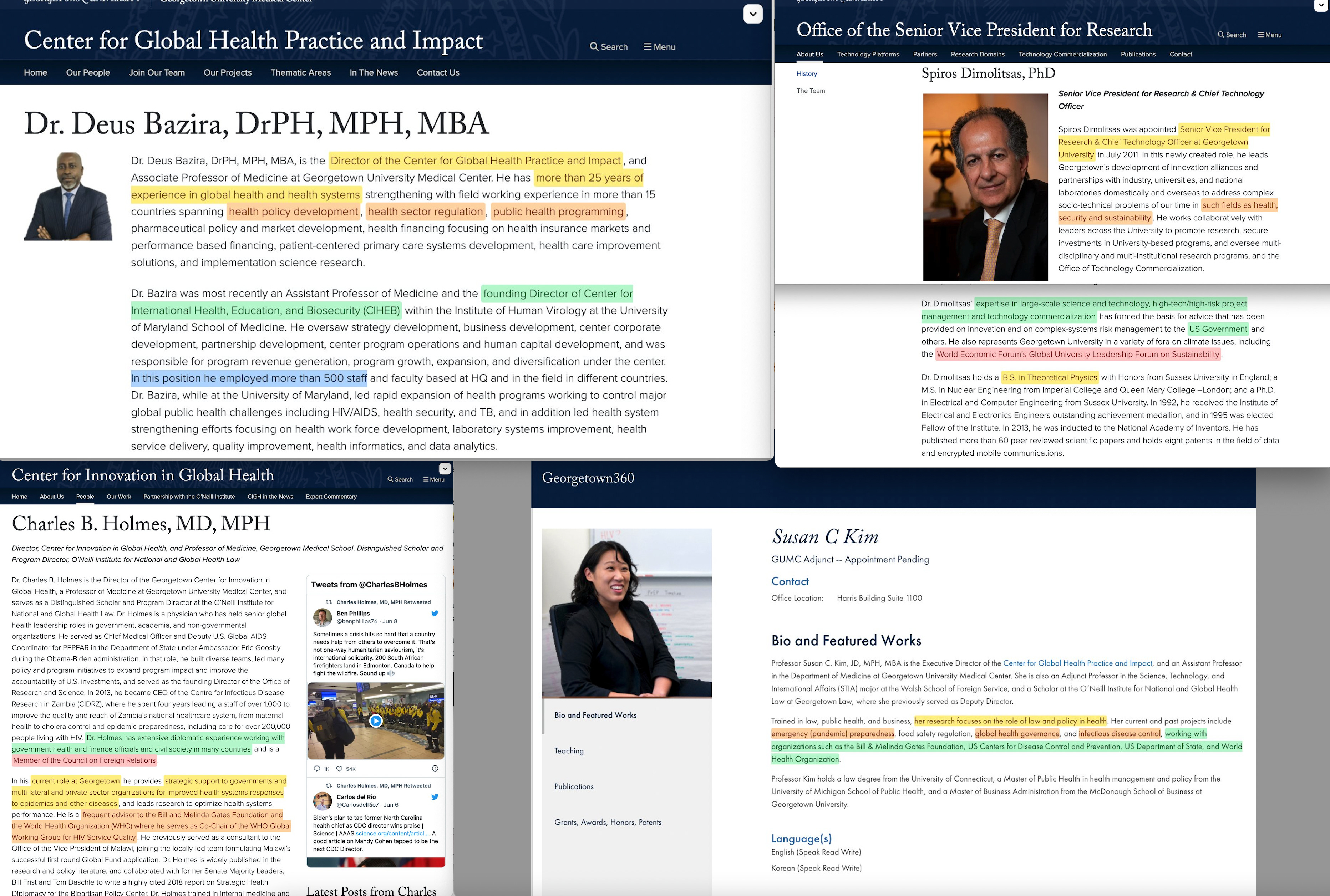
Task: Open Menu icon in Center for Innovation header
Action: (x=433, y=479)
